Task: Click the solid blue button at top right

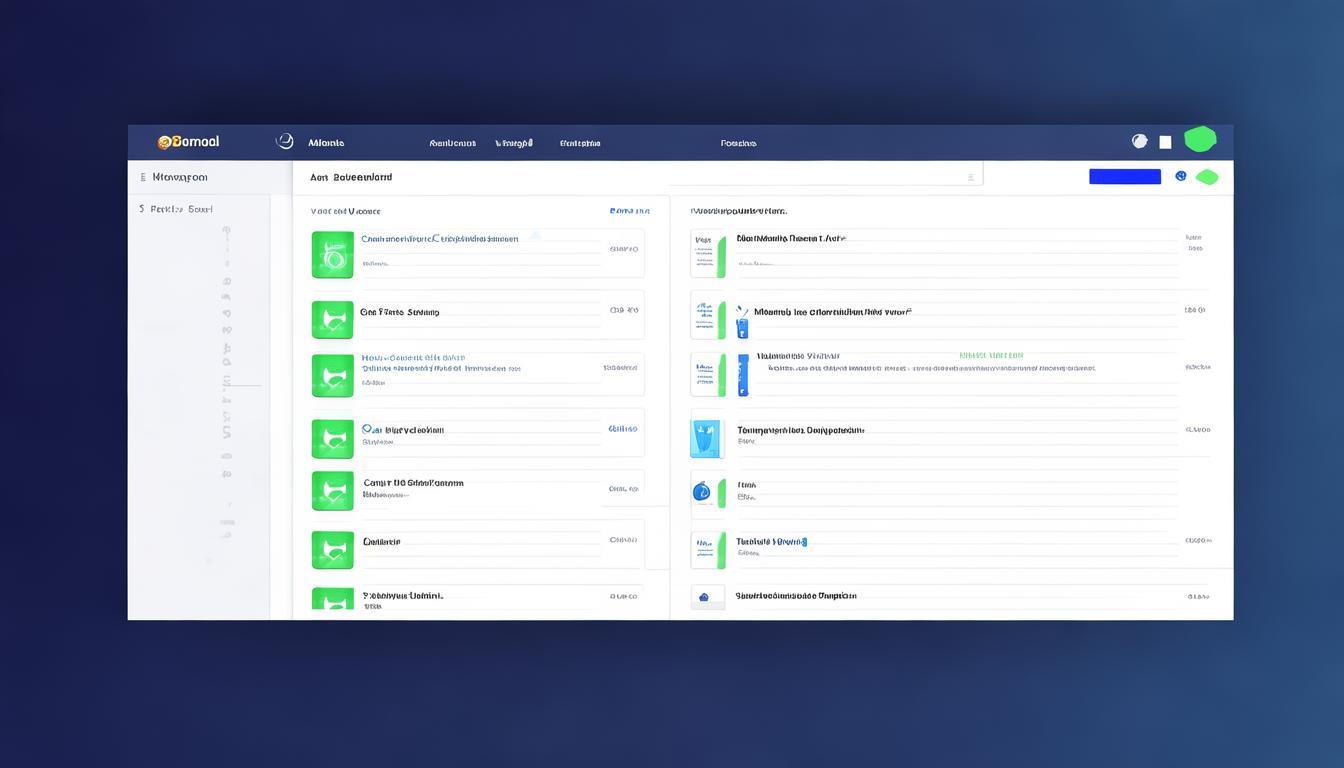Action: click(x=1124, y=177)
